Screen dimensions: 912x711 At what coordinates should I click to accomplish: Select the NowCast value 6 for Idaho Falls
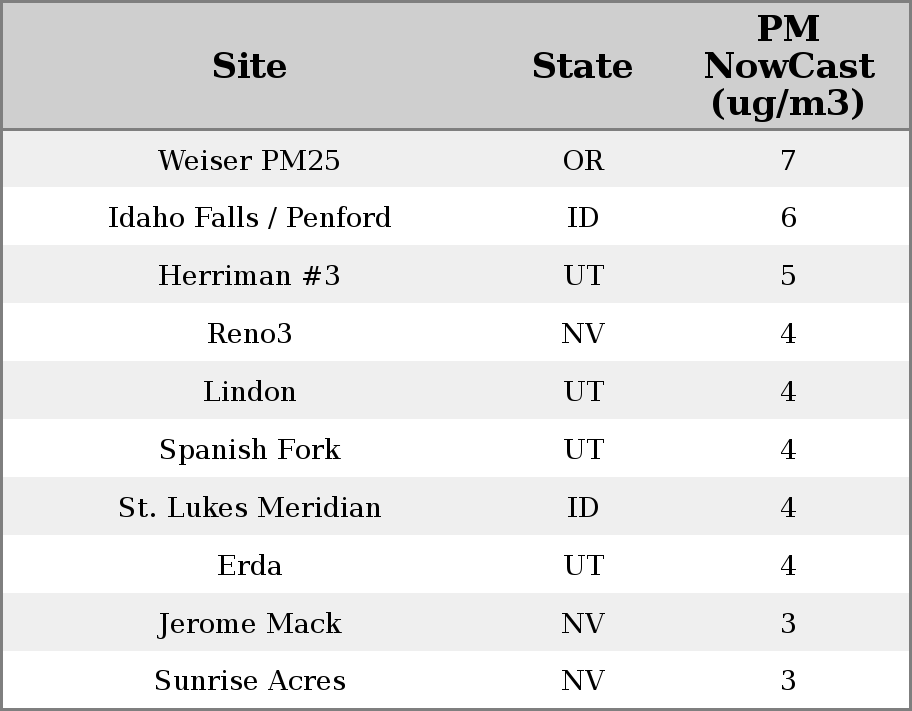788,218
